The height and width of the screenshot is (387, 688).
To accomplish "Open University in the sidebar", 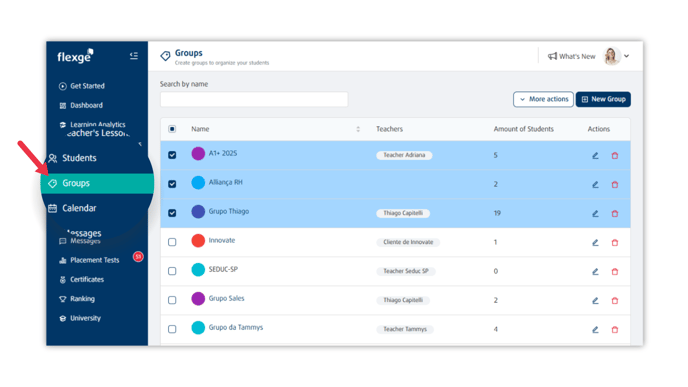I will 80,318.
